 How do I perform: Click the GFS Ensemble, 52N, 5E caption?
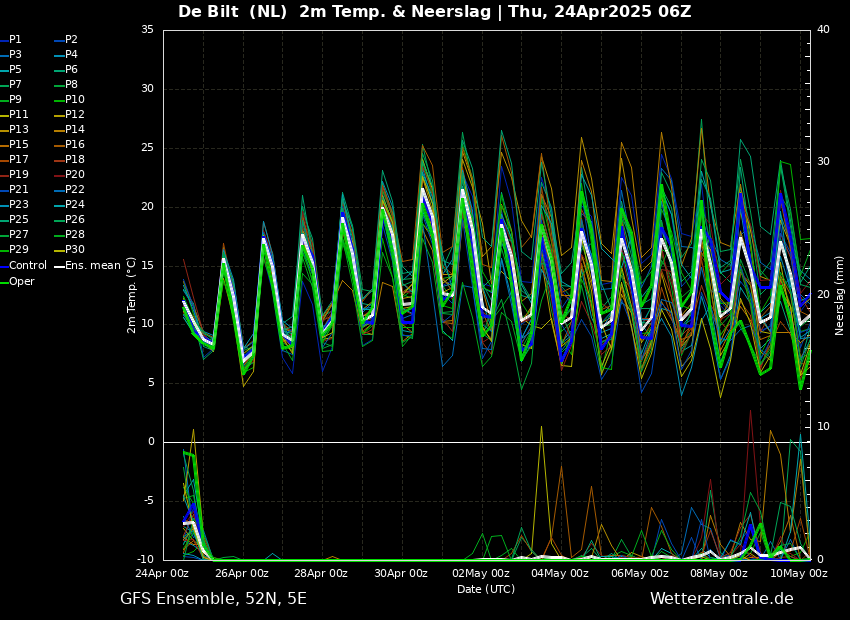213,598
